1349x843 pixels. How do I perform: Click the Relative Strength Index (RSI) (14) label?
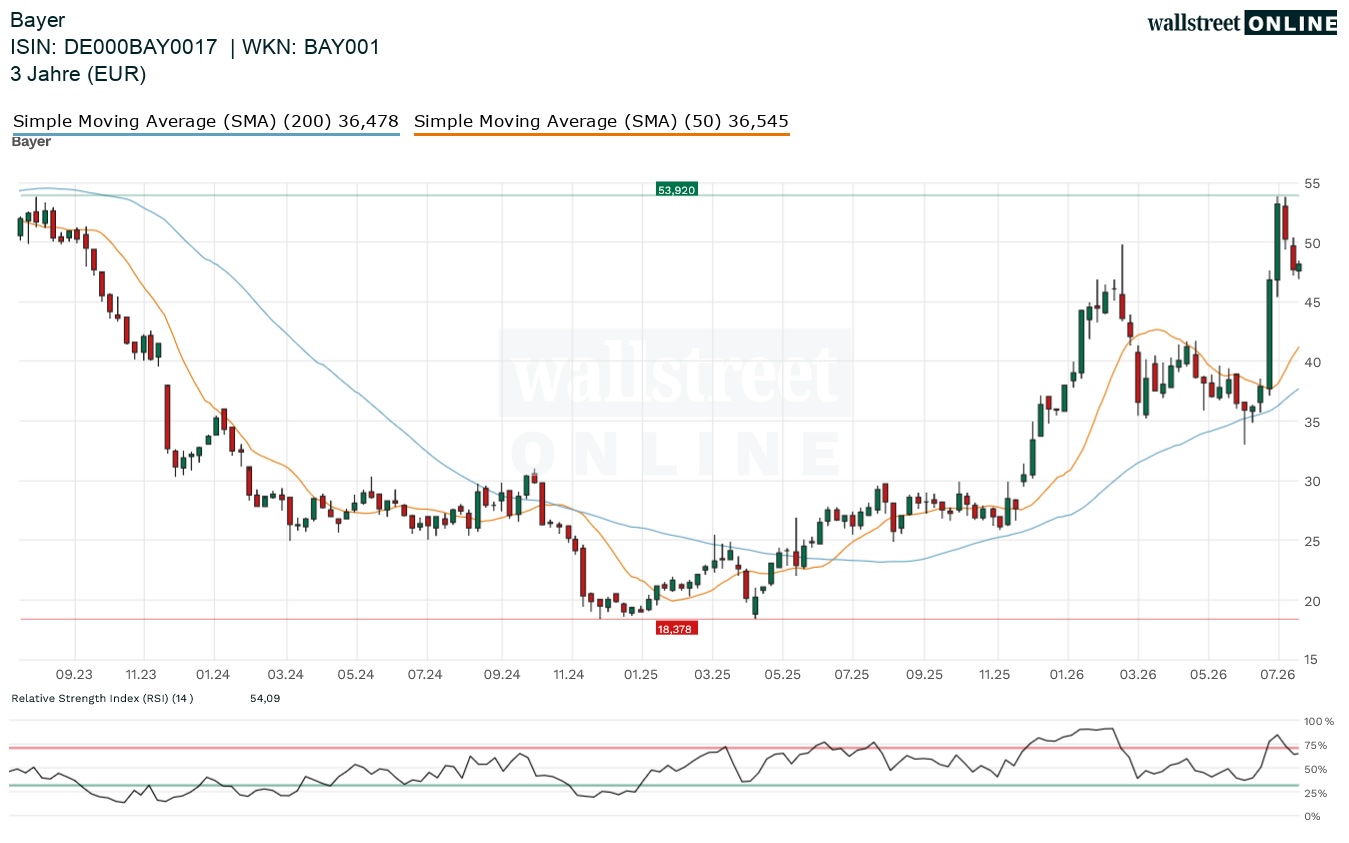point(102,698)
